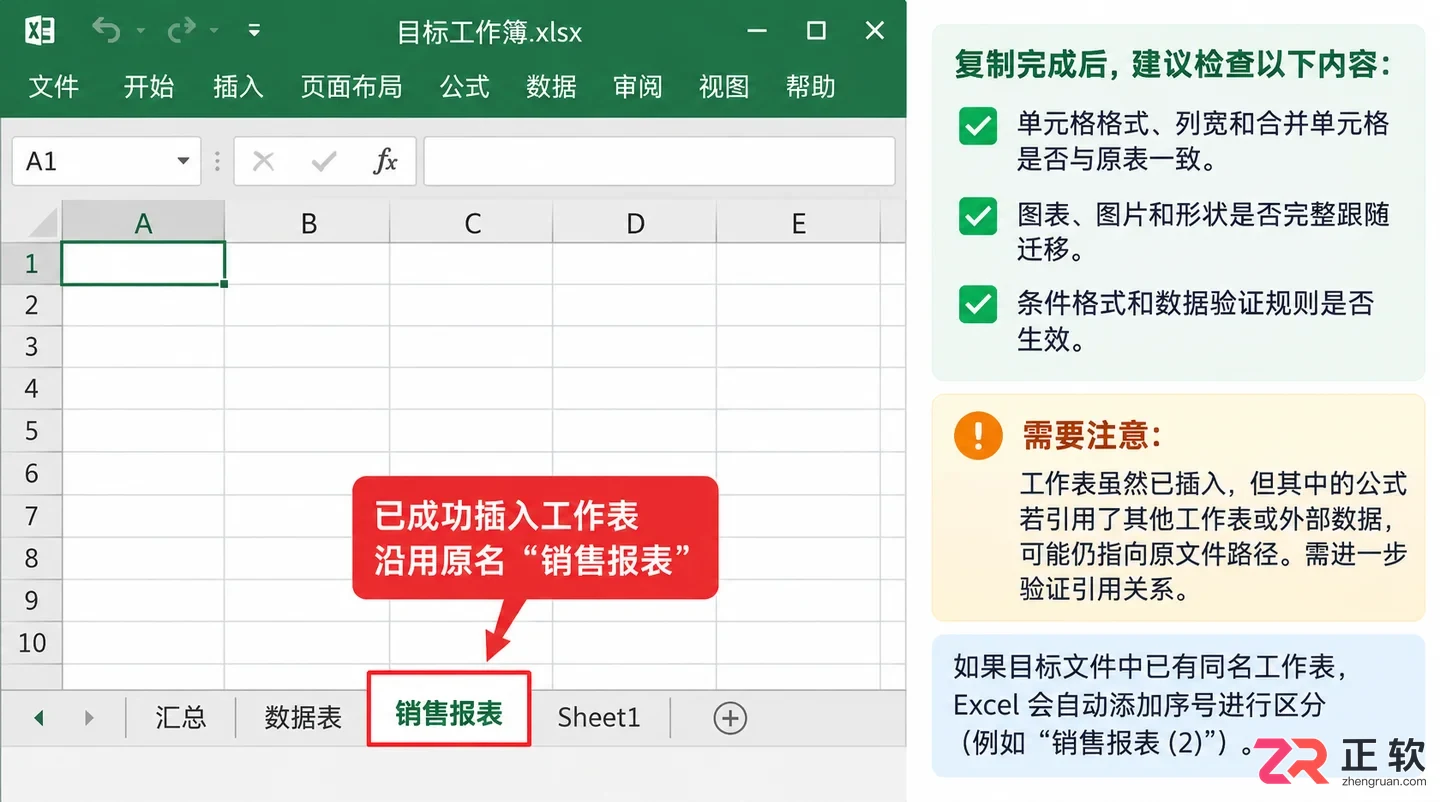1440x802 pixels.
Task: Go to the 数据 ribbon tab
Action: (552, 87)
